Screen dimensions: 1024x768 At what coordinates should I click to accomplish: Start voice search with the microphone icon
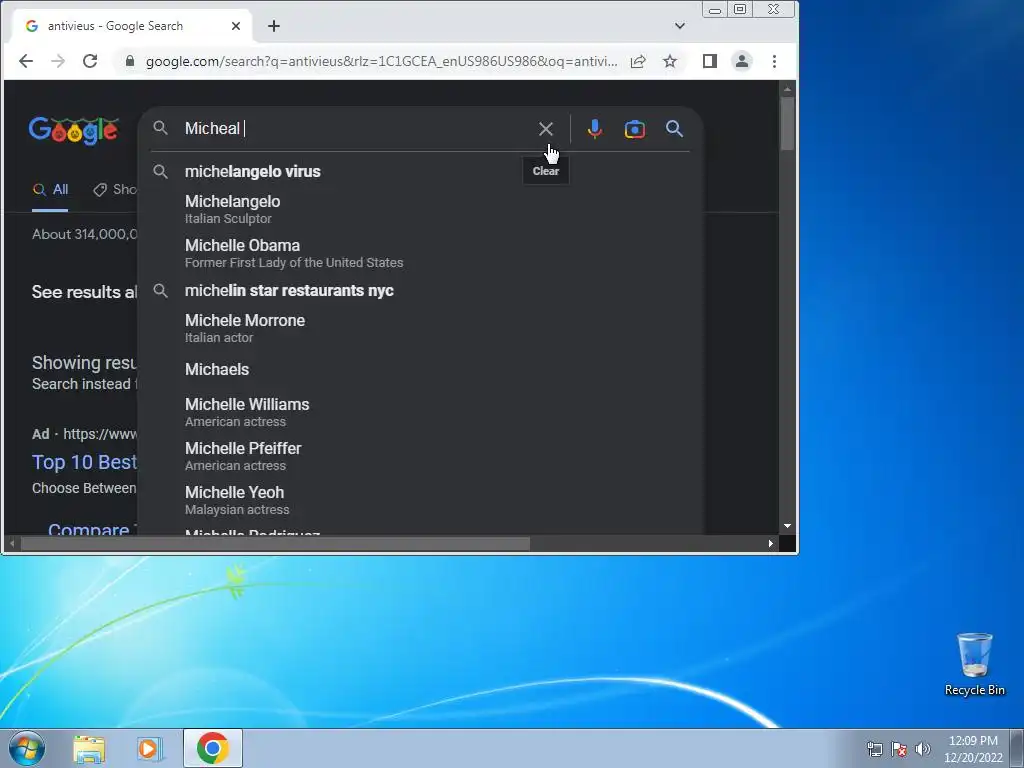594,129
